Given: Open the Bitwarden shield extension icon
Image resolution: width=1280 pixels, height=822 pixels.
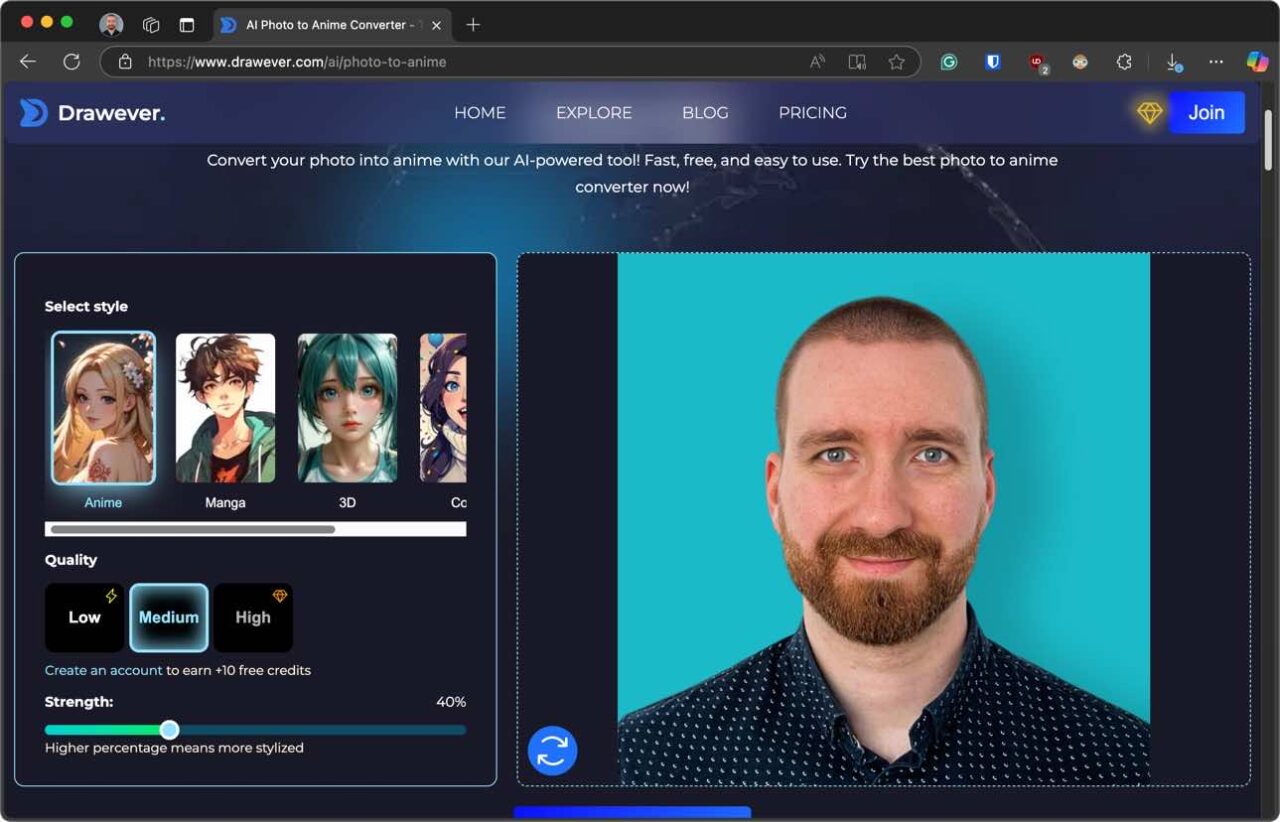Looking at the screenshot, I should pyautogui.click(x=992, y=61).
